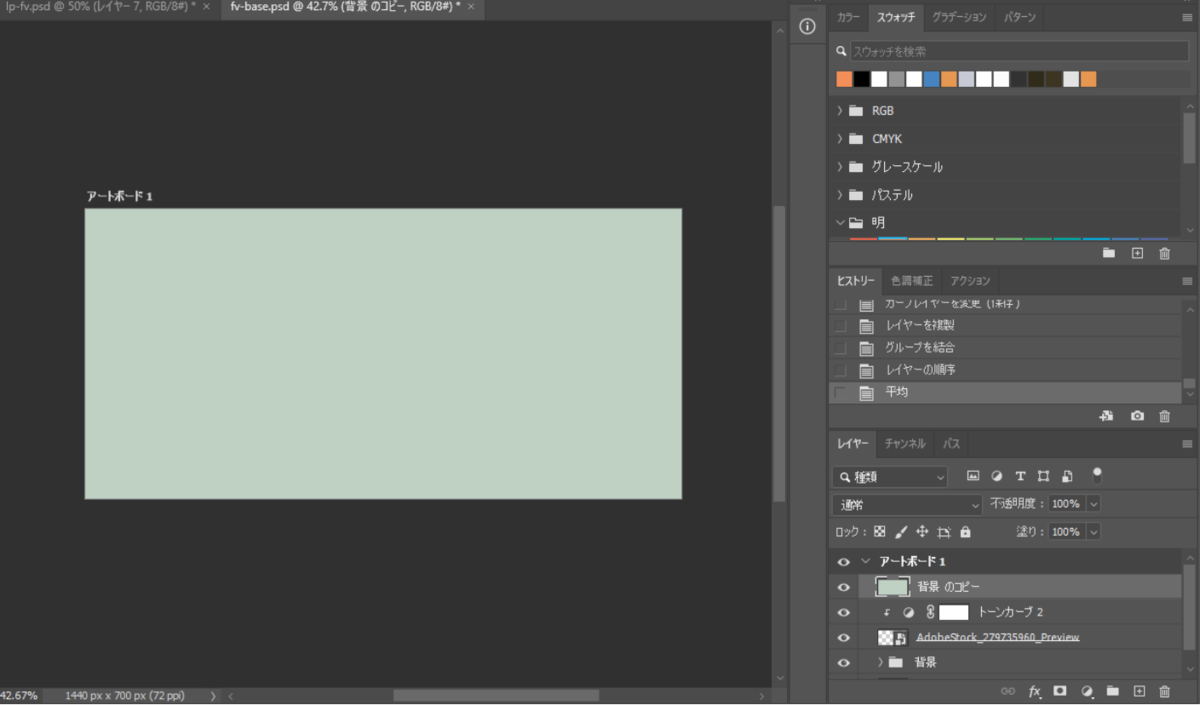1200x705 pixels.
Task: Filter layers by pixel layers
Action: [973, 477]
